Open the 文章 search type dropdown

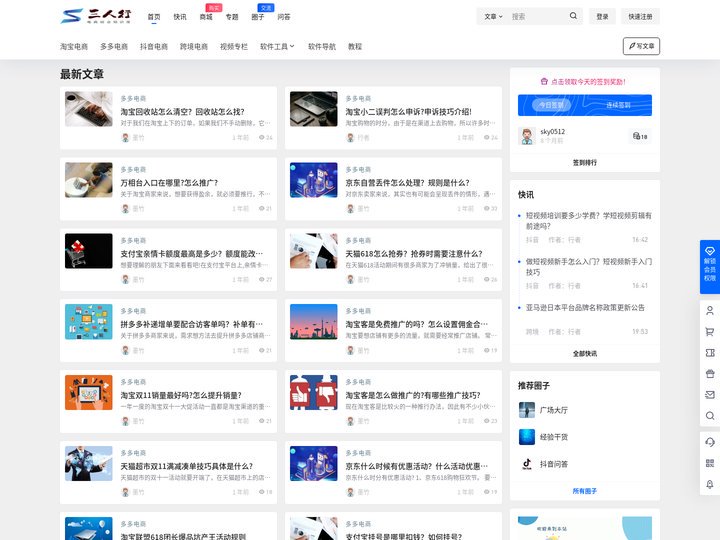click(493, 17)
